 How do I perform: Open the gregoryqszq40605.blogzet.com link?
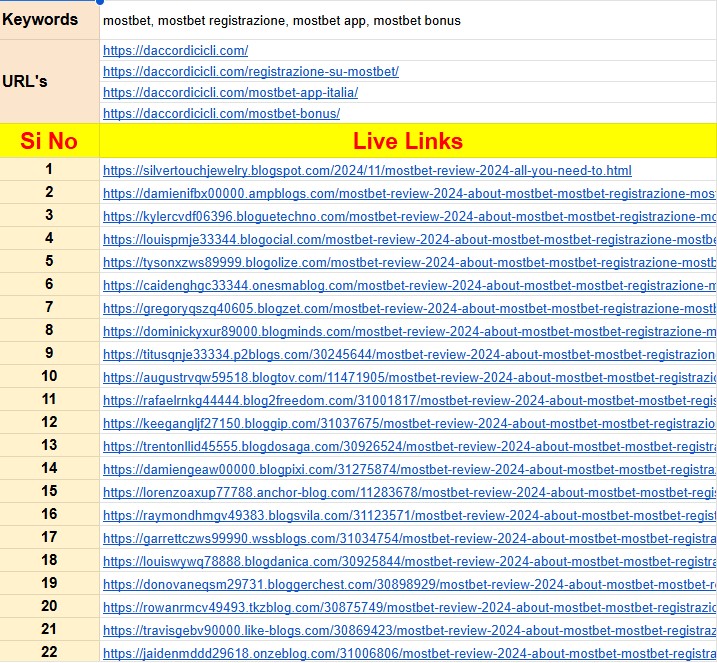pos(409,309)
